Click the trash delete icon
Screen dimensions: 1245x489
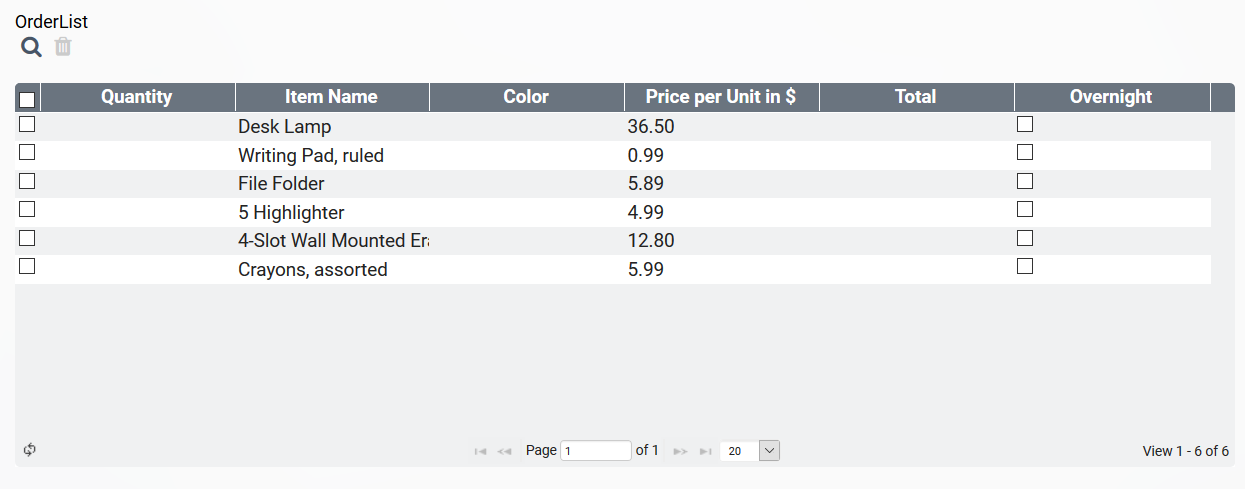pyautogui.click(x=63, y=47)
